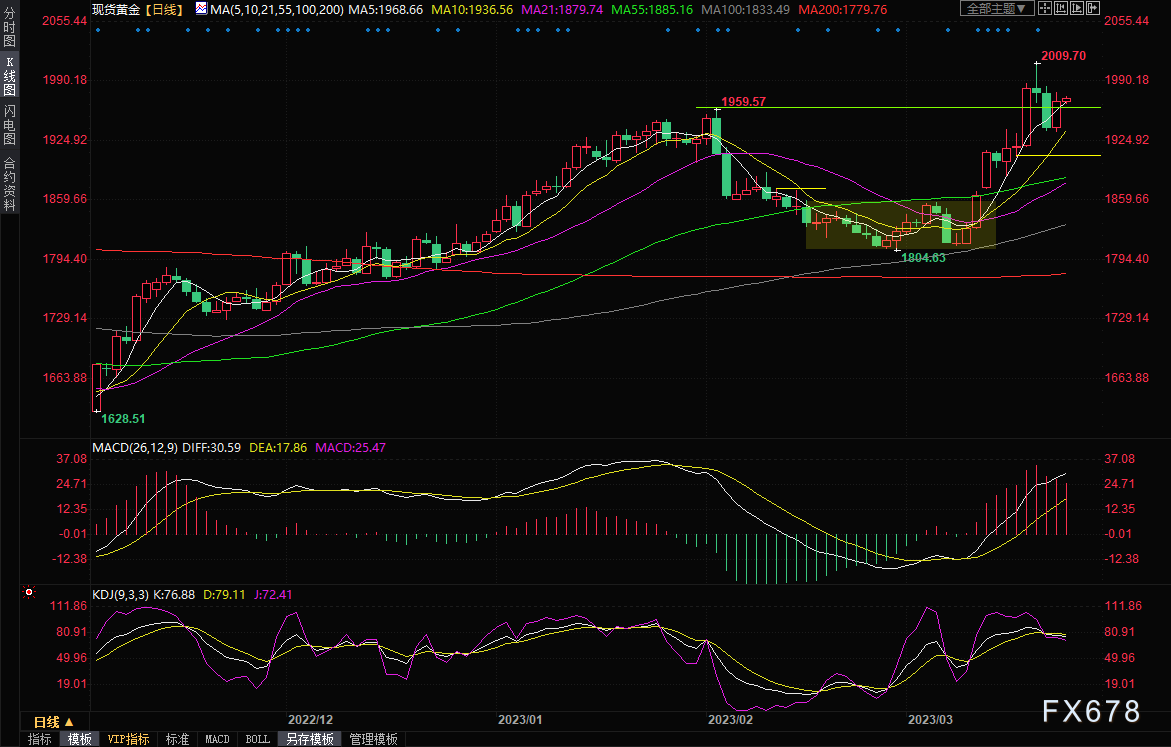The image size is (1171, 747).
Task: Click the 1959.57 resistance price label
Action: [743, 102]
